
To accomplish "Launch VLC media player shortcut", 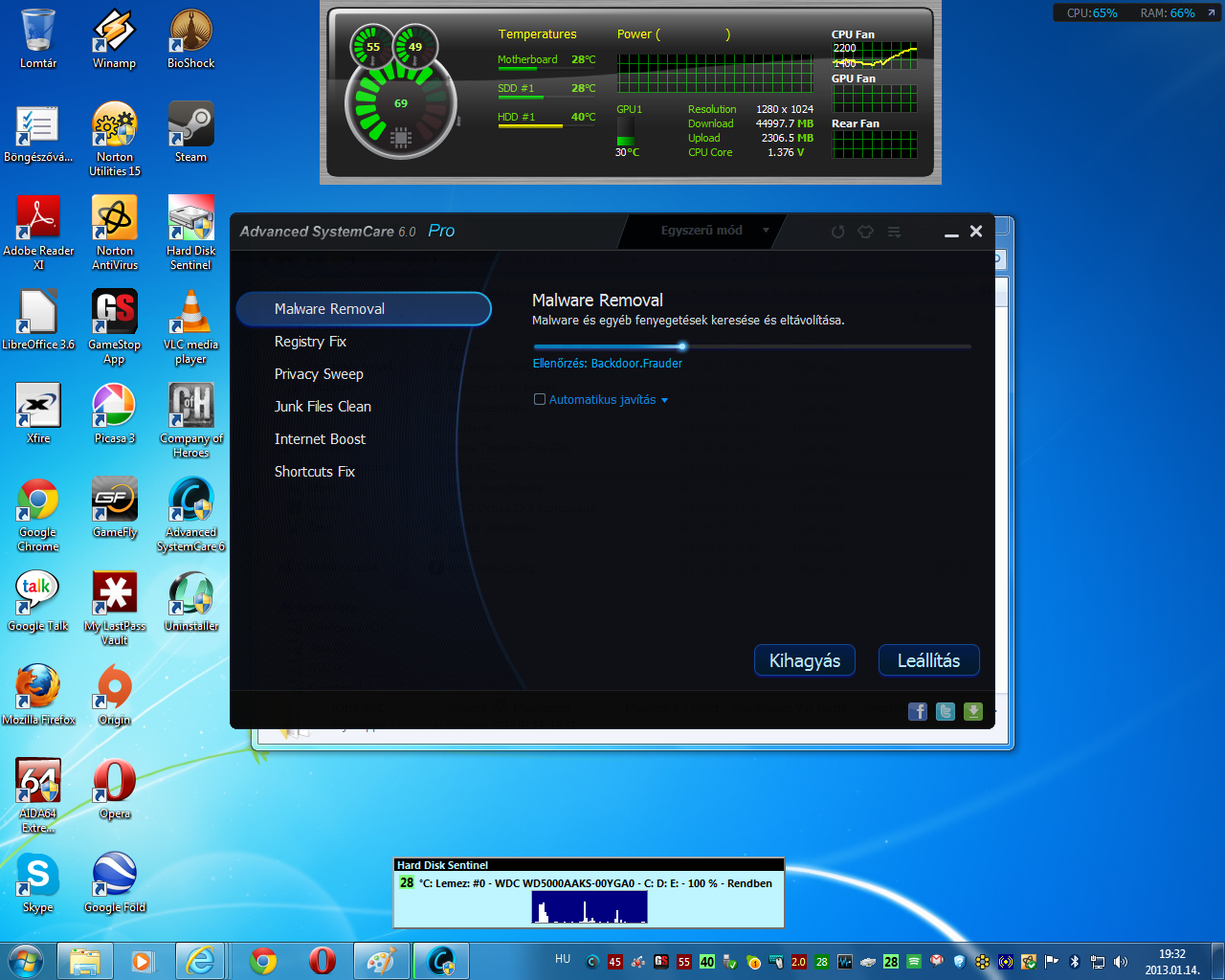I will click(x=190, y=327).
